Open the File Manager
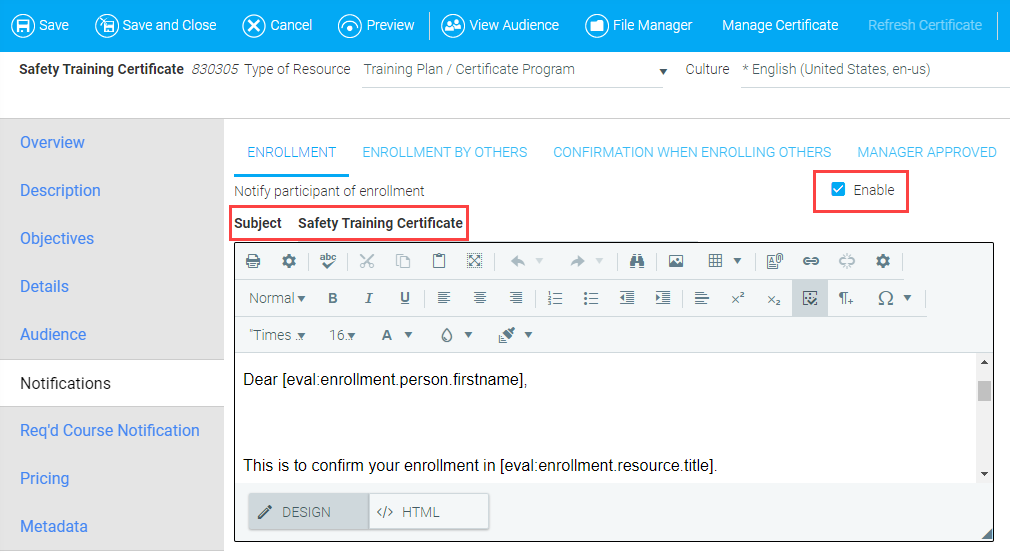Screen dimensions: 1010x553 [638, 25]
